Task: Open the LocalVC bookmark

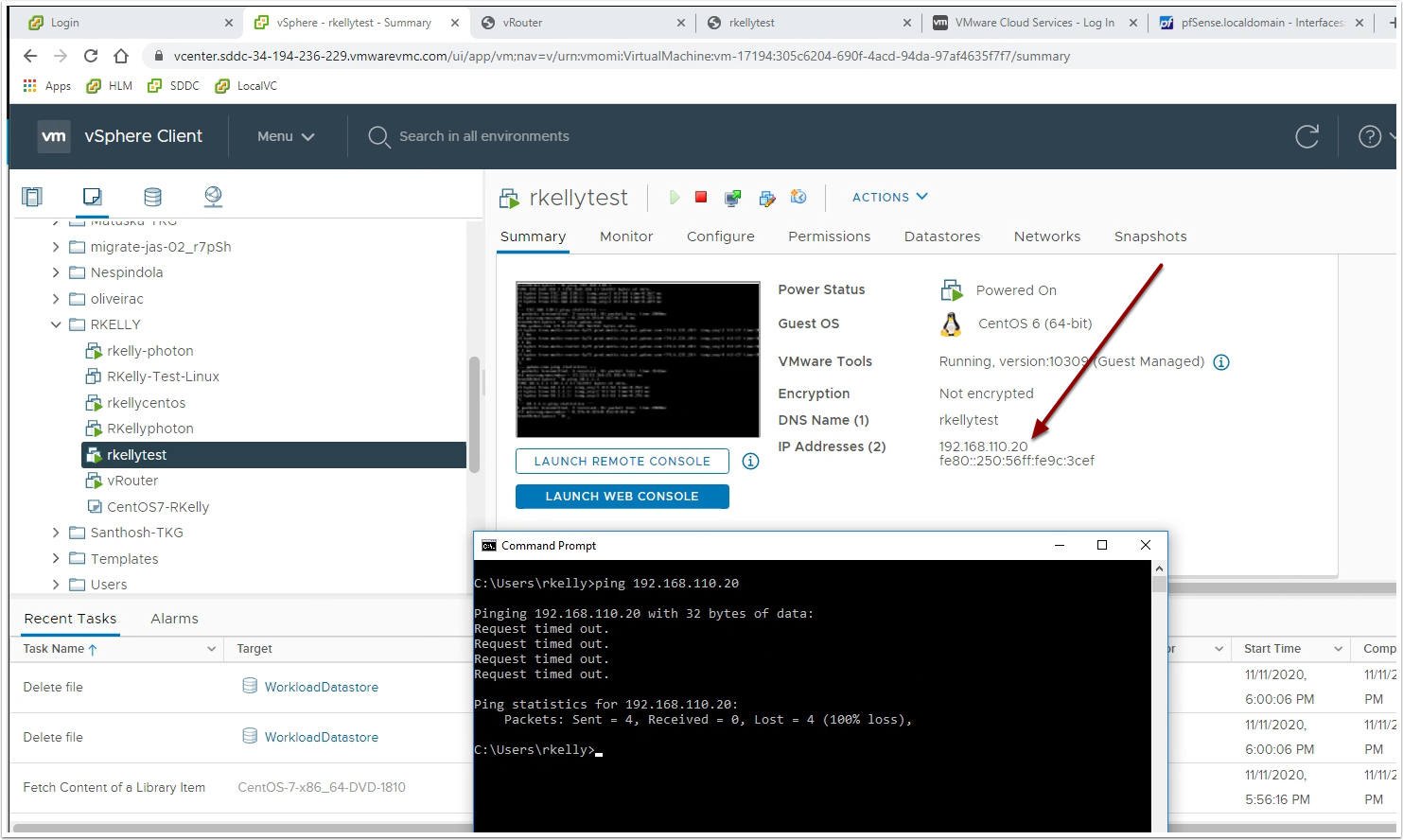Action: pos(246,86)
